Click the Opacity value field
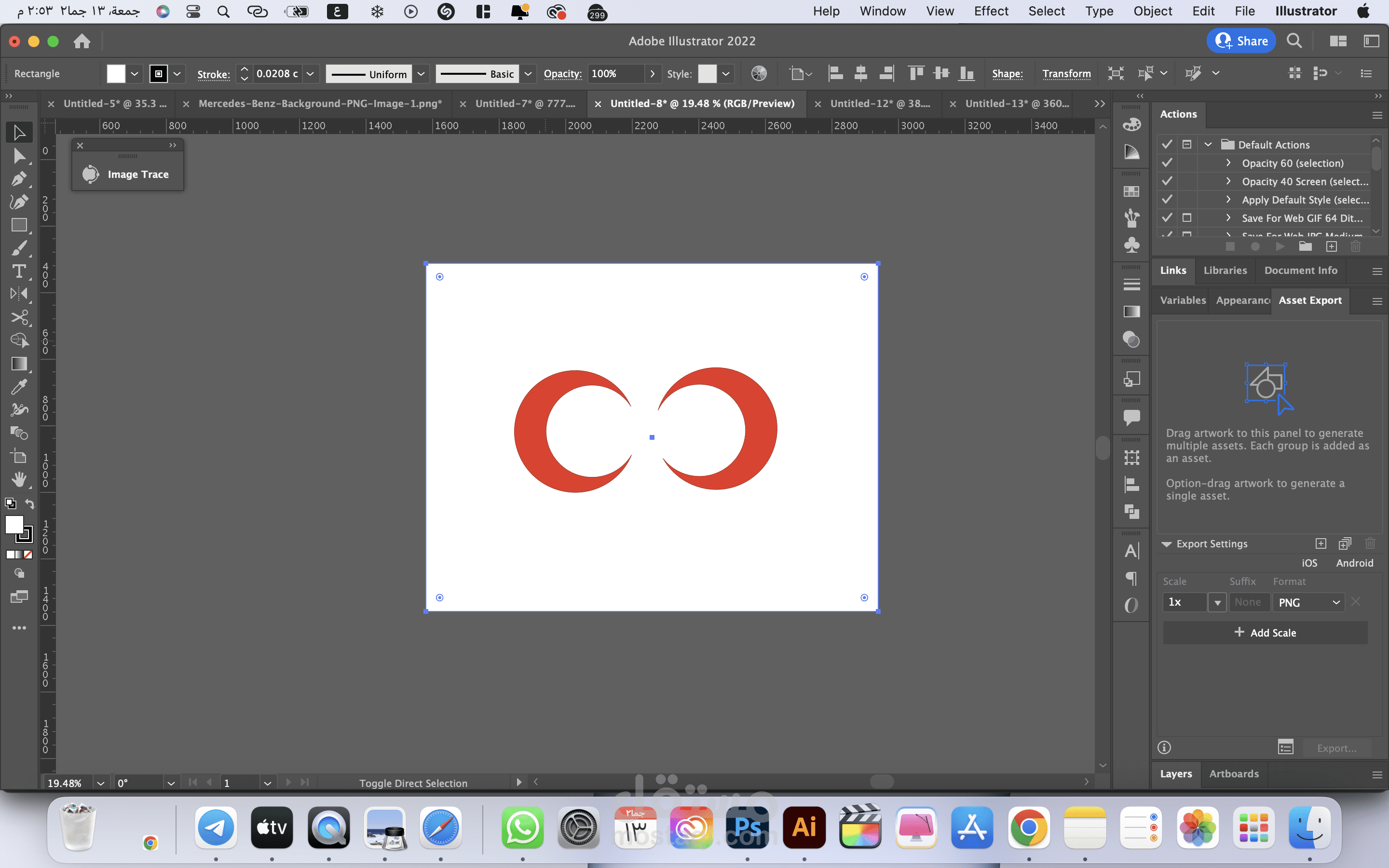The height and width of the screenshot is (868, 1389). [614, 73]
